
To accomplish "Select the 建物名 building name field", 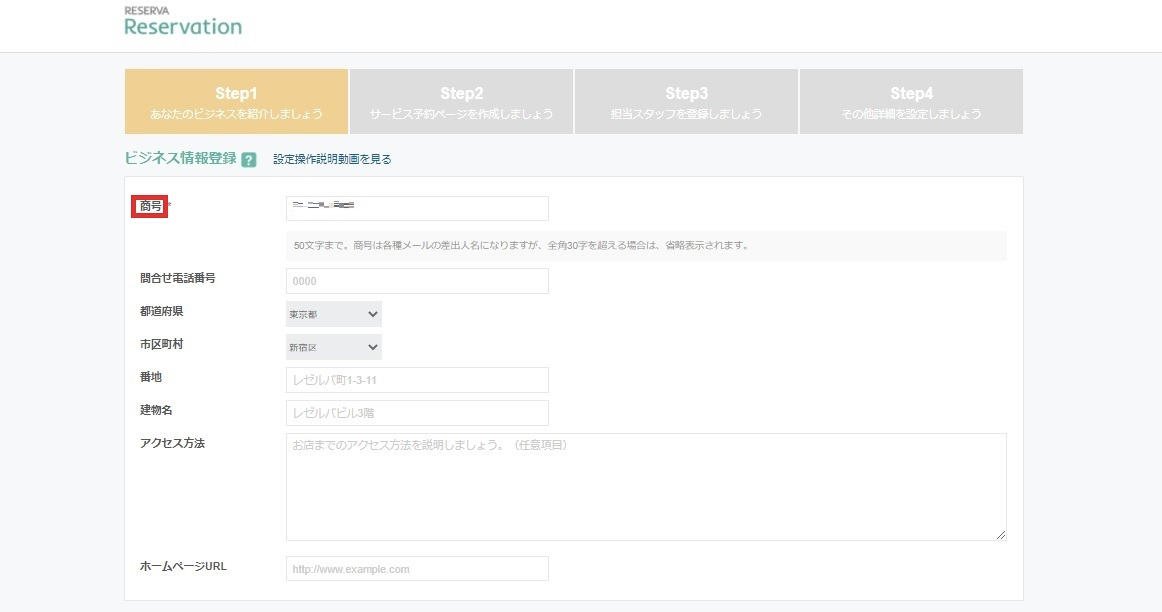I will [417, 413].
